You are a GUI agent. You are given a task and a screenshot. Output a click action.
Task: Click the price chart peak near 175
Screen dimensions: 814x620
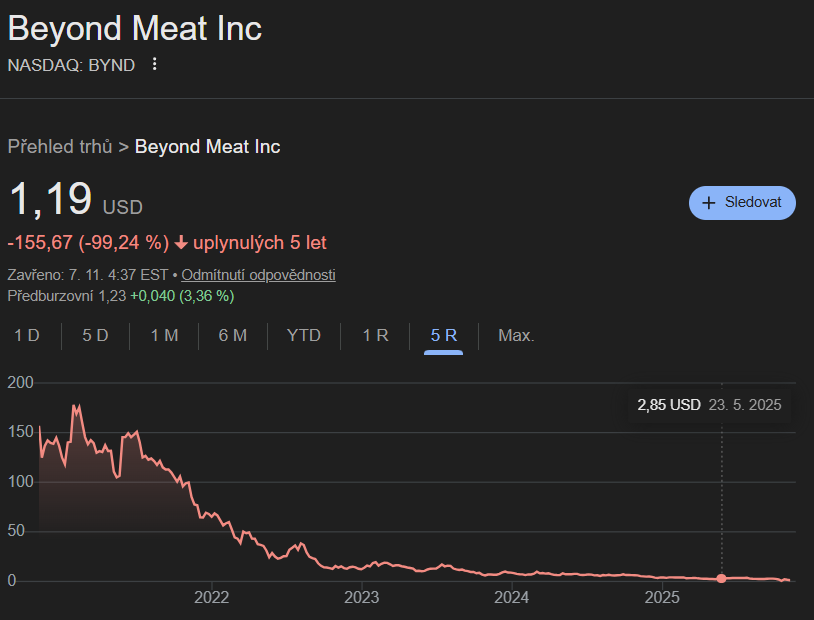74,406
